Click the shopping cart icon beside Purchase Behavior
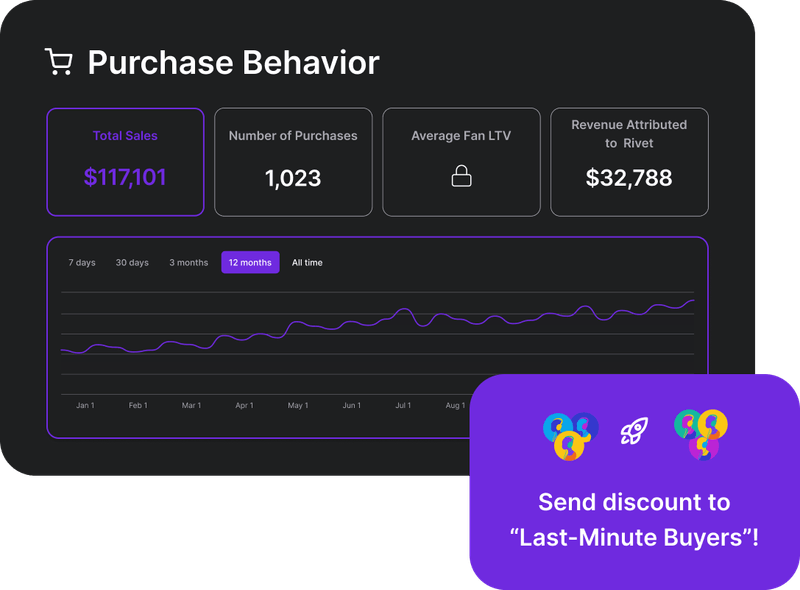The width and height of the screenshot is (800, 590). click(59, 62)
